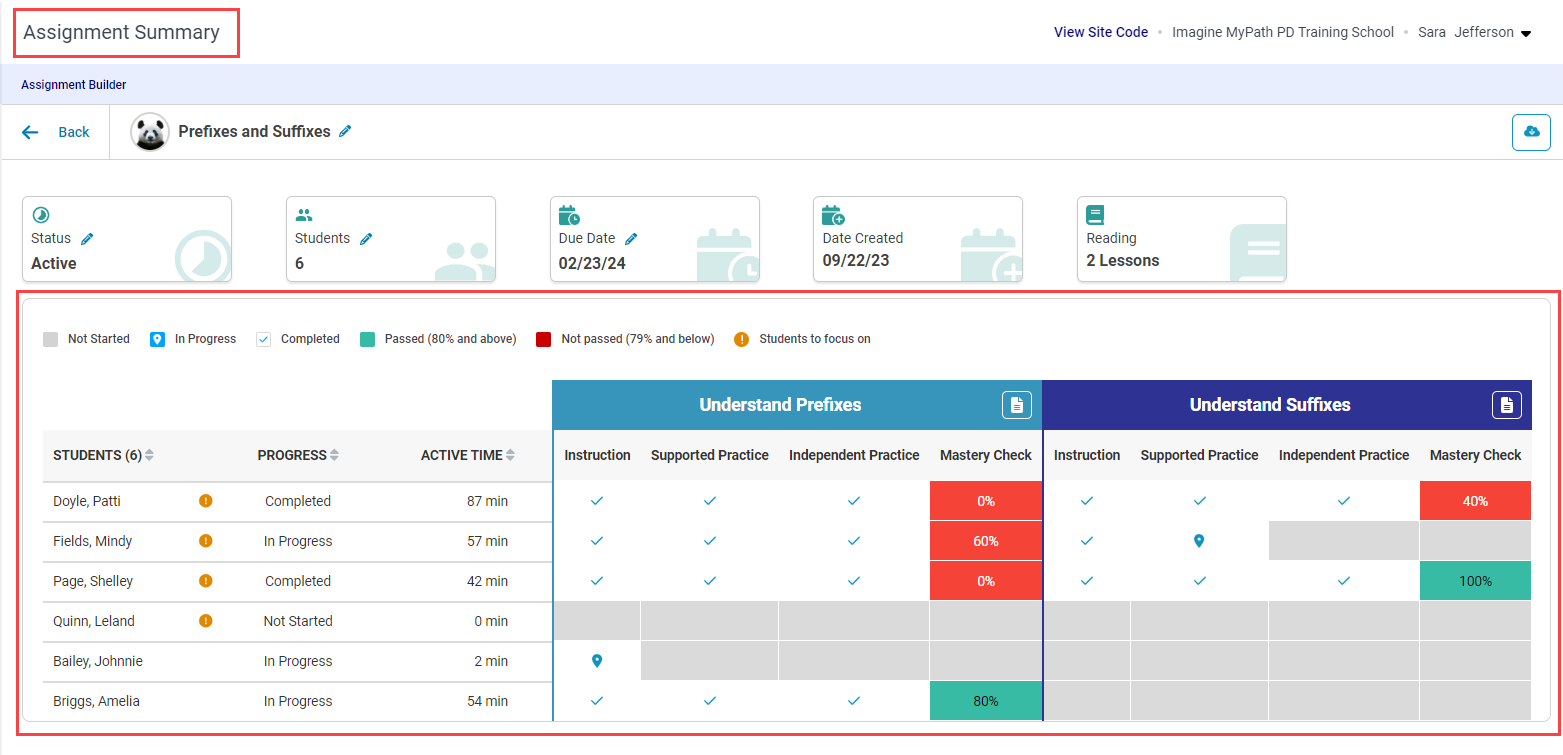Open the View Site Code link
Screen dimensions: 1563x755
pos(1100,32)
